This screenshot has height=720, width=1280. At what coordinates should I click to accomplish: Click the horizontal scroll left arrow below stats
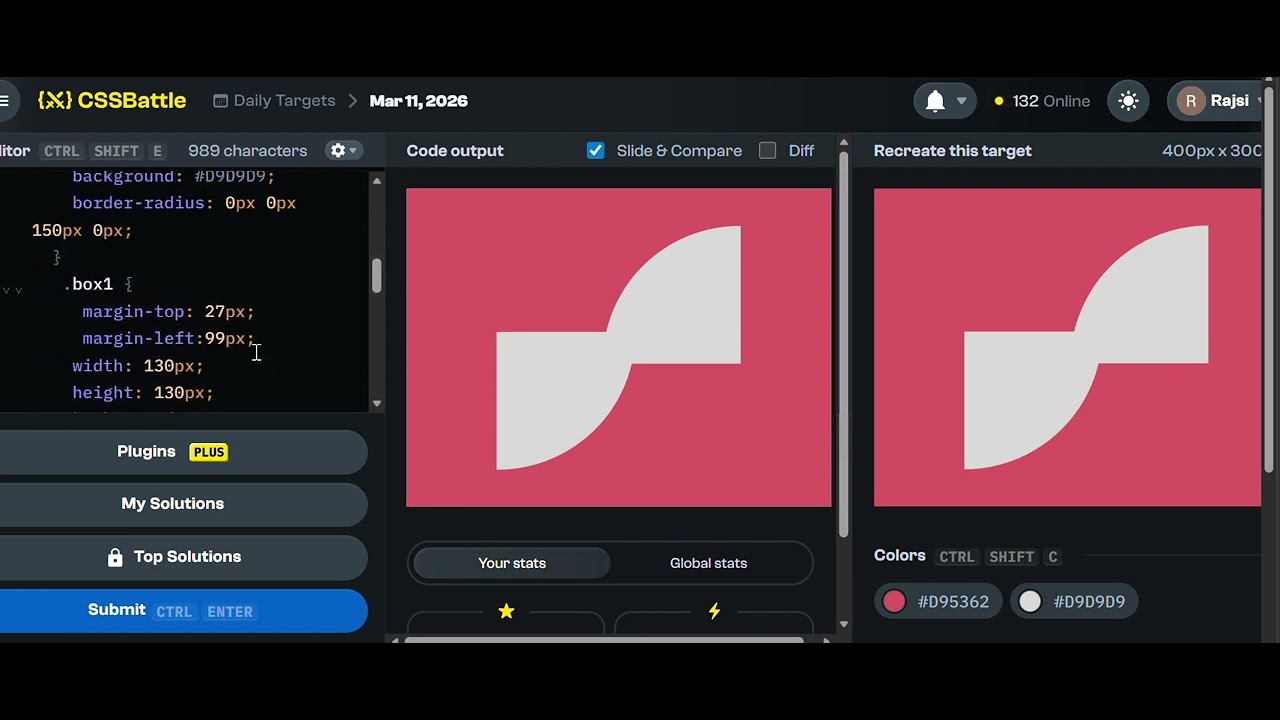pos(393,640)
